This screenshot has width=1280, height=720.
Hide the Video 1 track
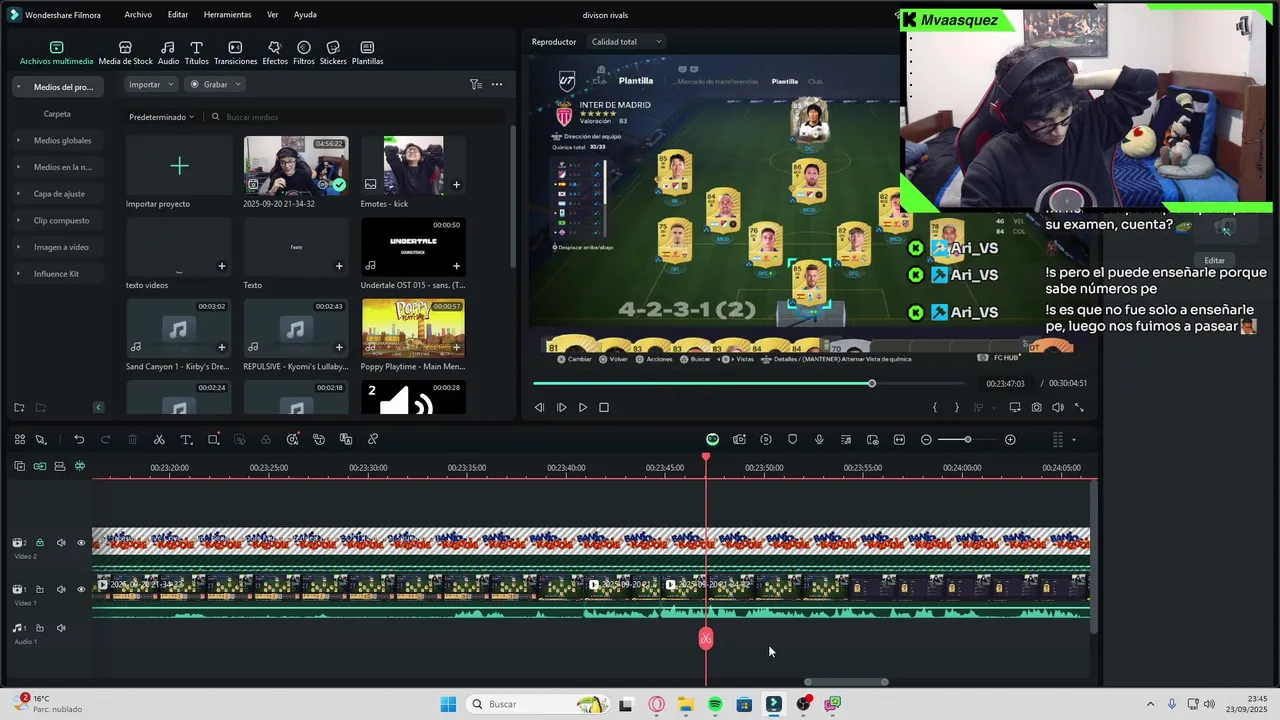[81, 589]
